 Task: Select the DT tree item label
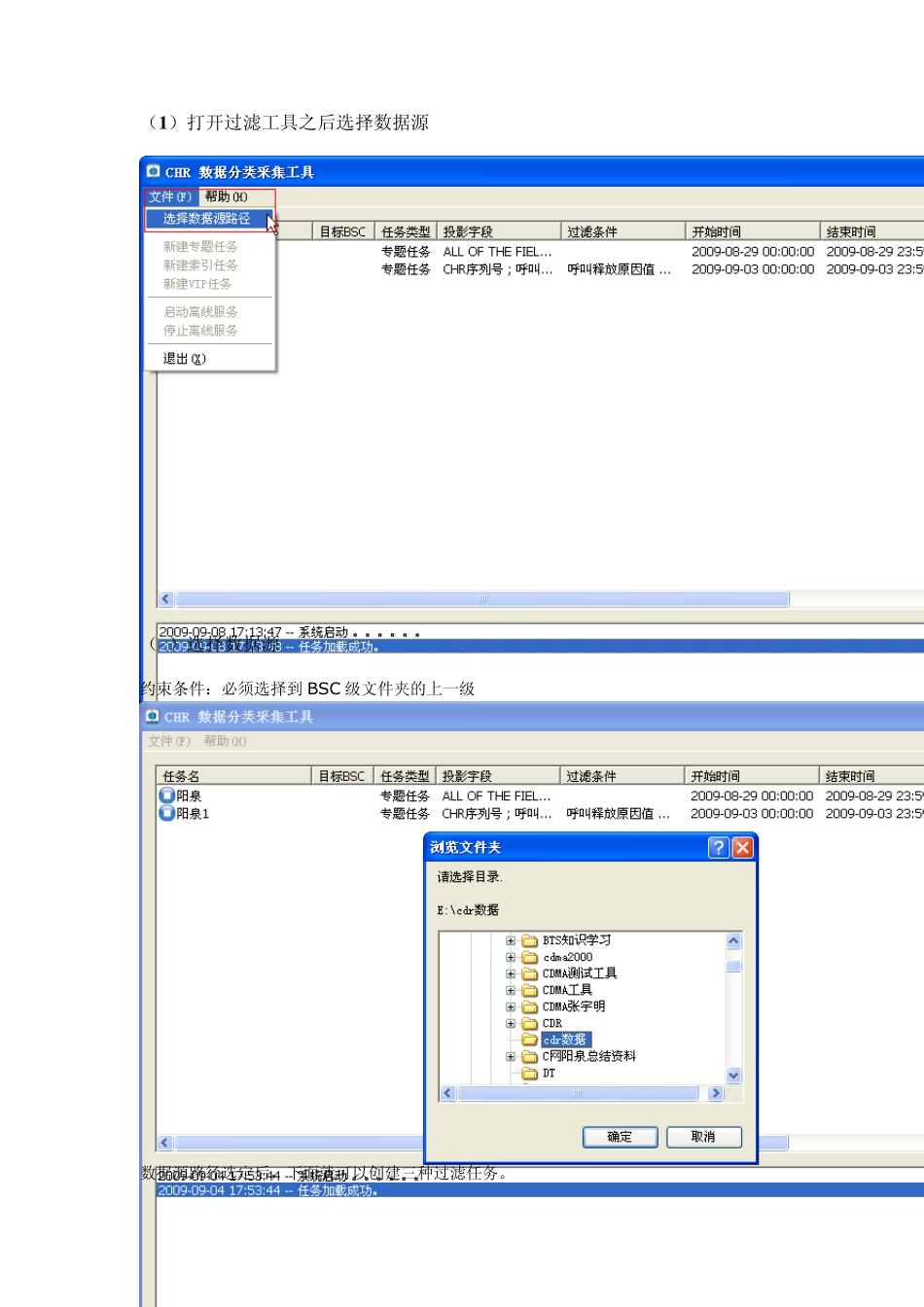[x=550, y=1073]
